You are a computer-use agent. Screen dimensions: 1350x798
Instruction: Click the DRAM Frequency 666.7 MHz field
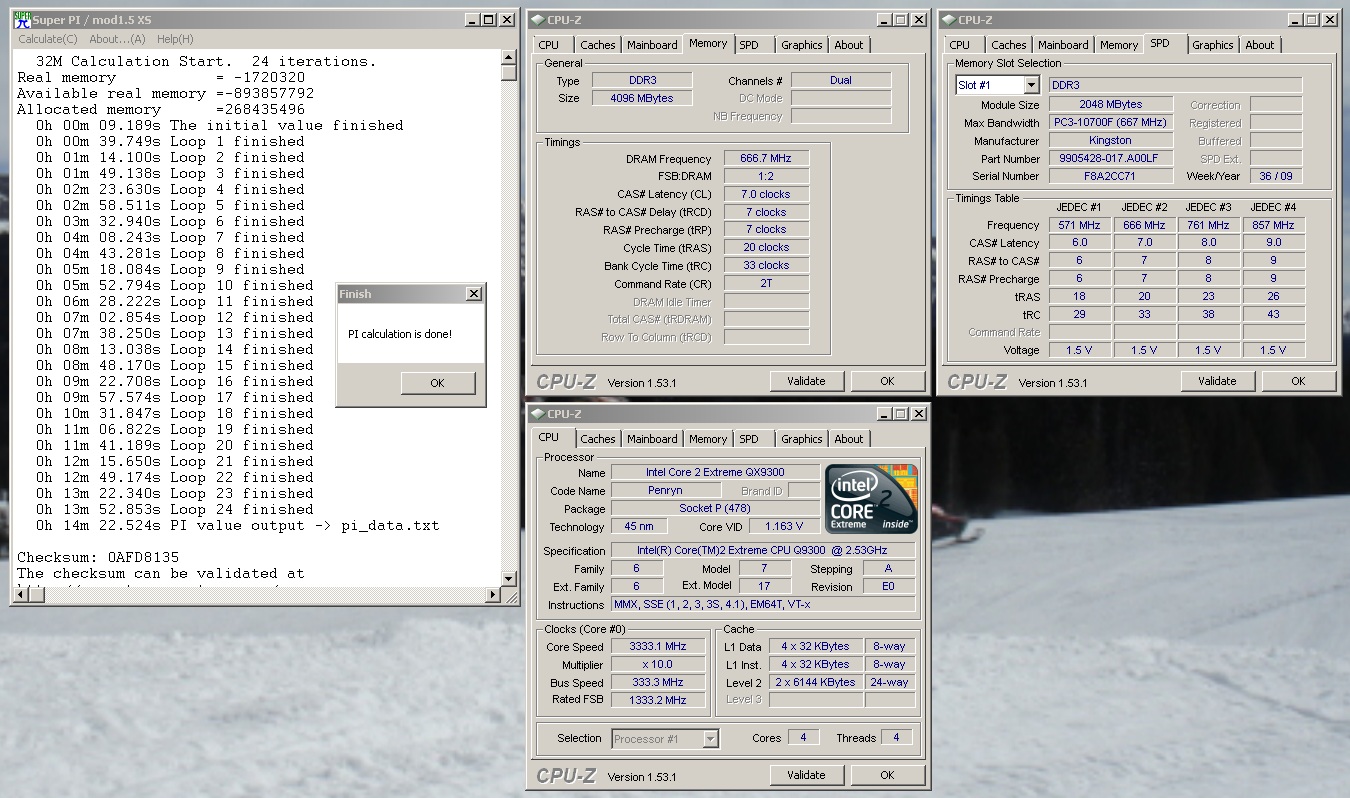pos(765,159)
